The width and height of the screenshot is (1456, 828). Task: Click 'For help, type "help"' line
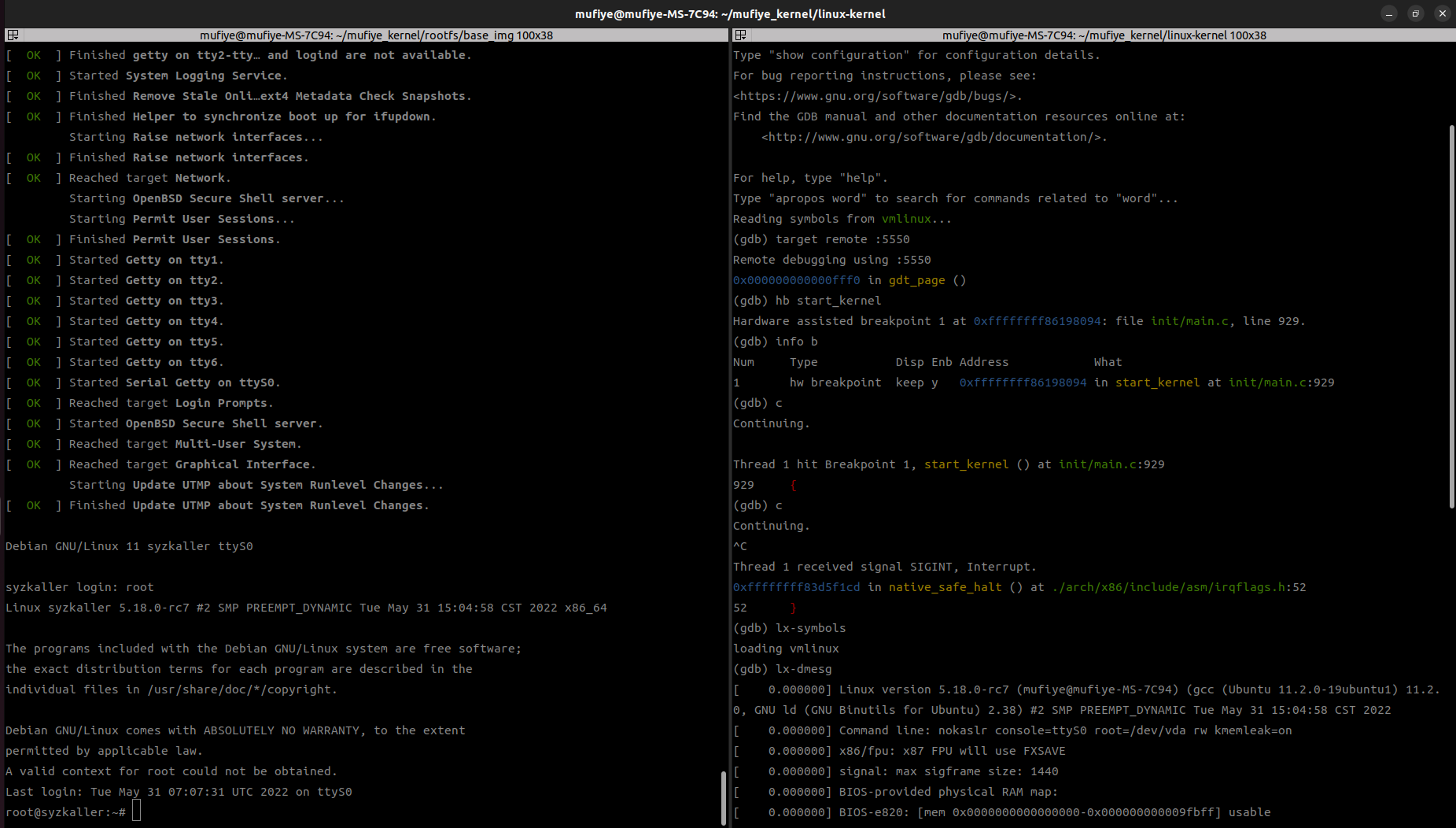(x=811, y=178)
